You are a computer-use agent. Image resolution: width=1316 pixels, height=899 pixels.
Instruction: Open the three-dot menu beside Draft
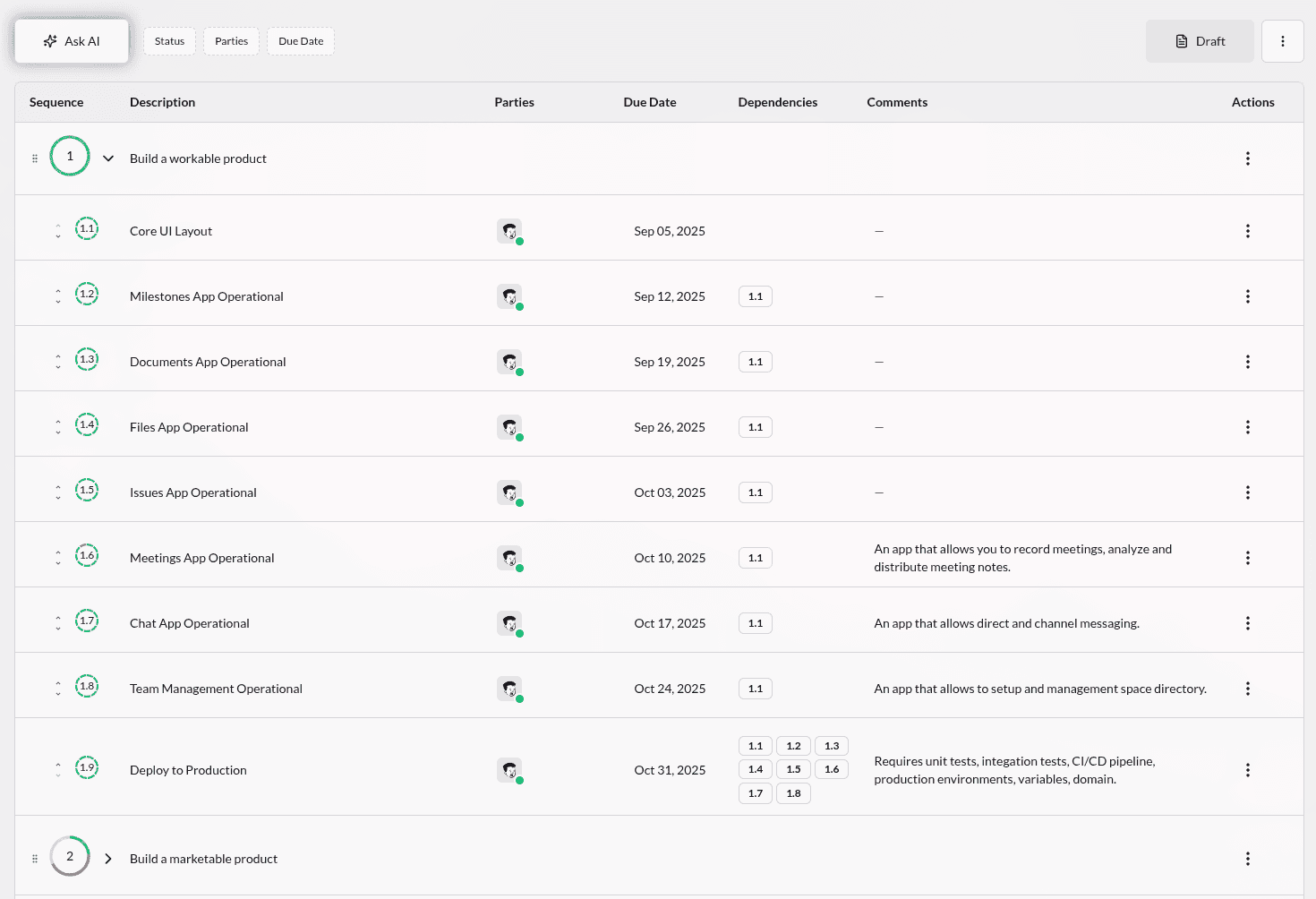tap(1282, 40)
